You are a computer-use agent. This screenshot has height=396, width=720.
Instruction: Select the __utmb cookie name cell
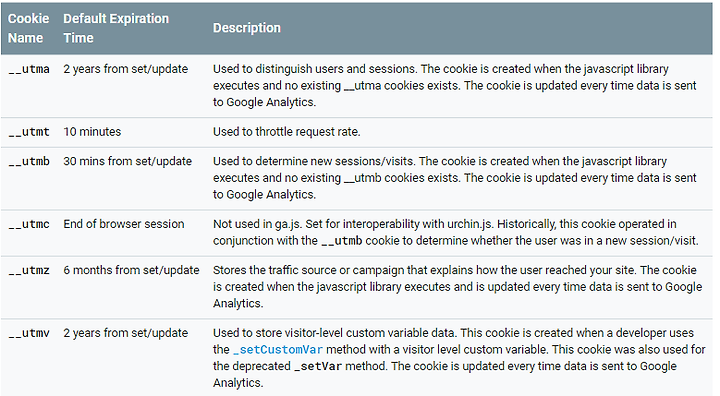click(29, 162)
